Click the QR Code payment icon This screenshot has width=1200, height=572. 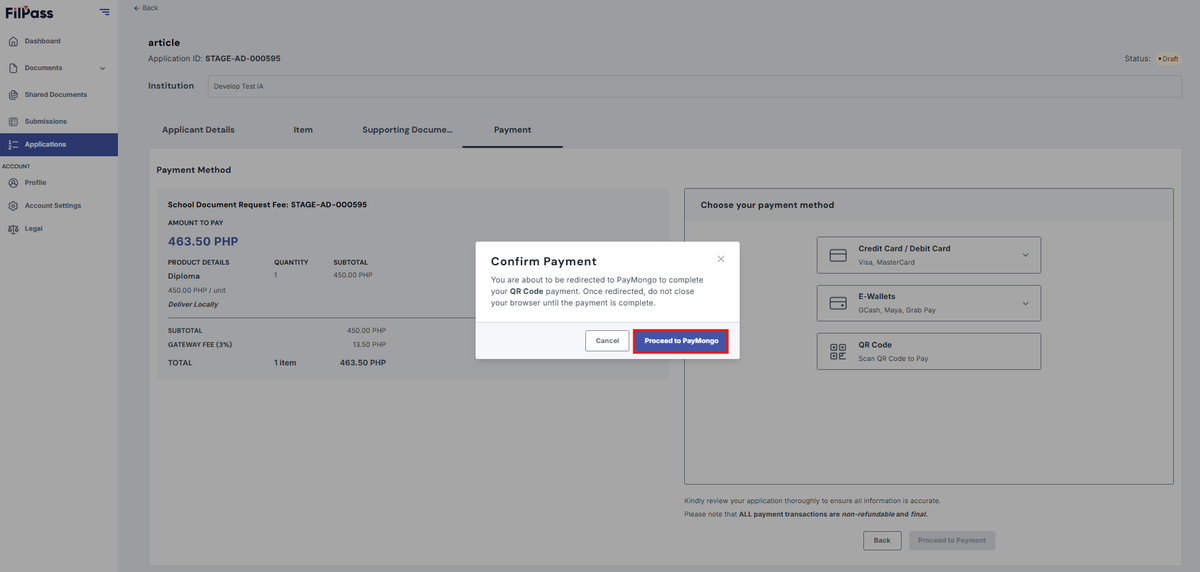tap(838, 351)
